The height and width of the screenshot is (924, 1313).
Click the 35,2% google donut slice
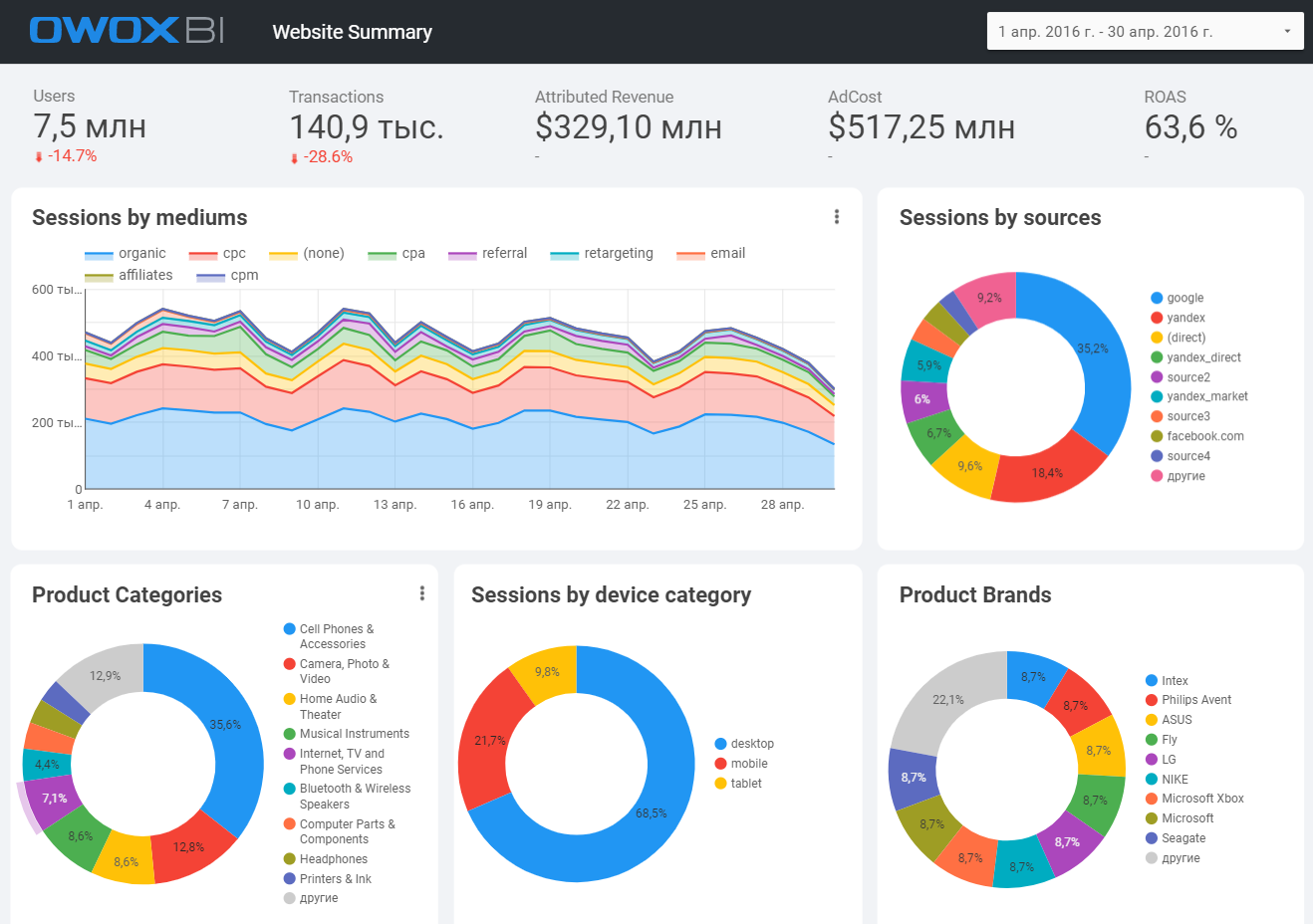1093,348
